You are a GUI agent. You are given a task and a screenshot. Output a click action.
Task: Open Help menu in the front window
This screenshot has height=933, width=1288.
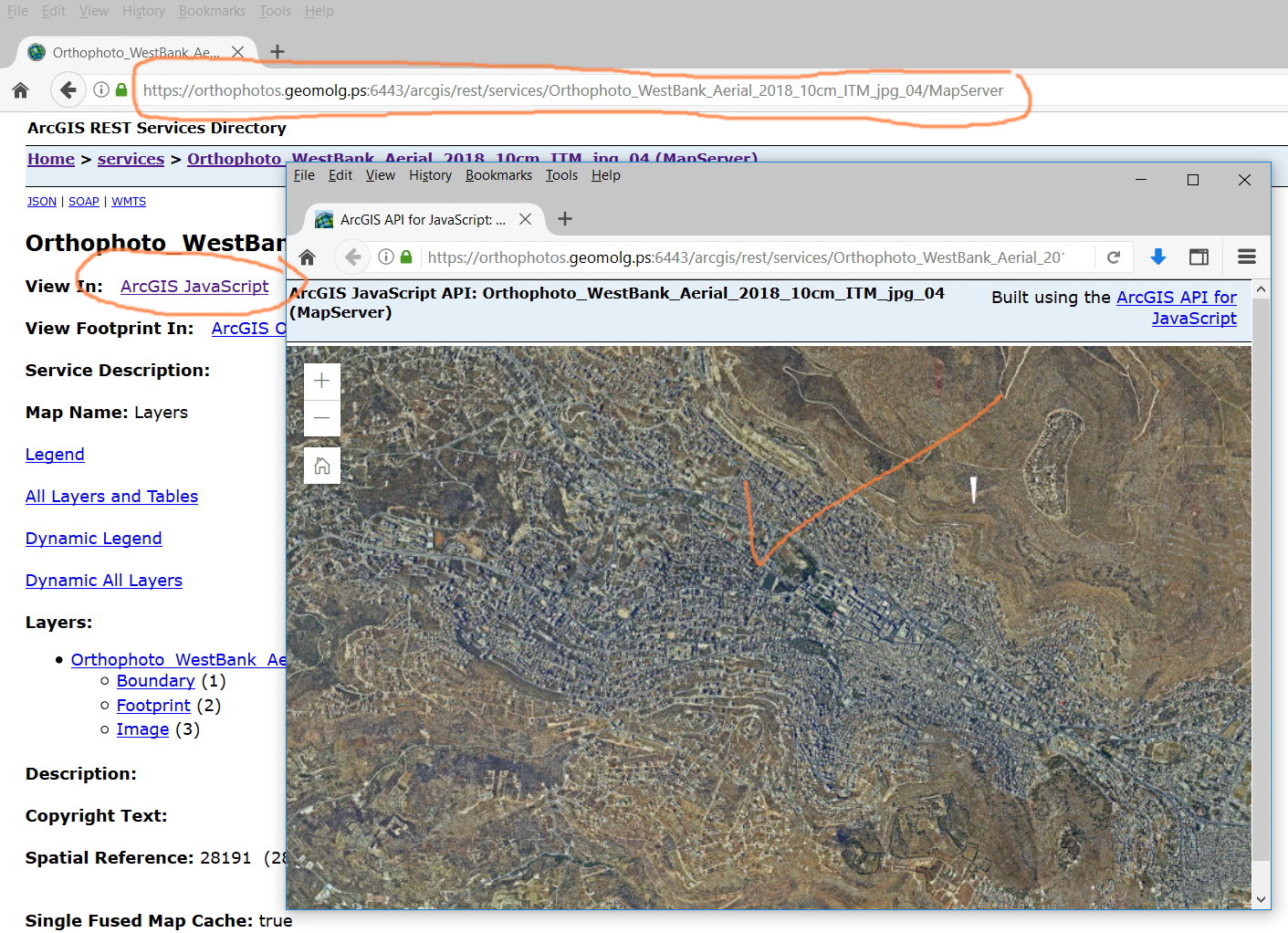click(605, 175)
